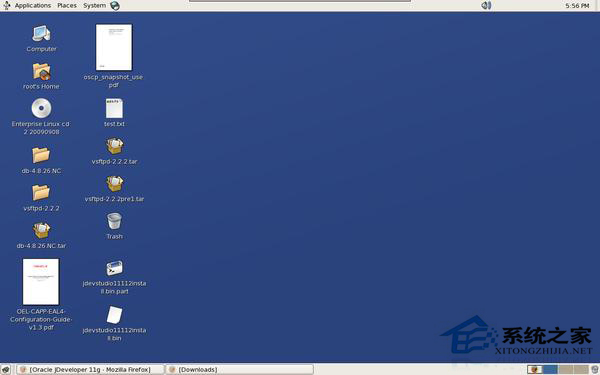
Task: Select the vsftpd-2.2.2.tar archive icon
Action: click(114, 146)
